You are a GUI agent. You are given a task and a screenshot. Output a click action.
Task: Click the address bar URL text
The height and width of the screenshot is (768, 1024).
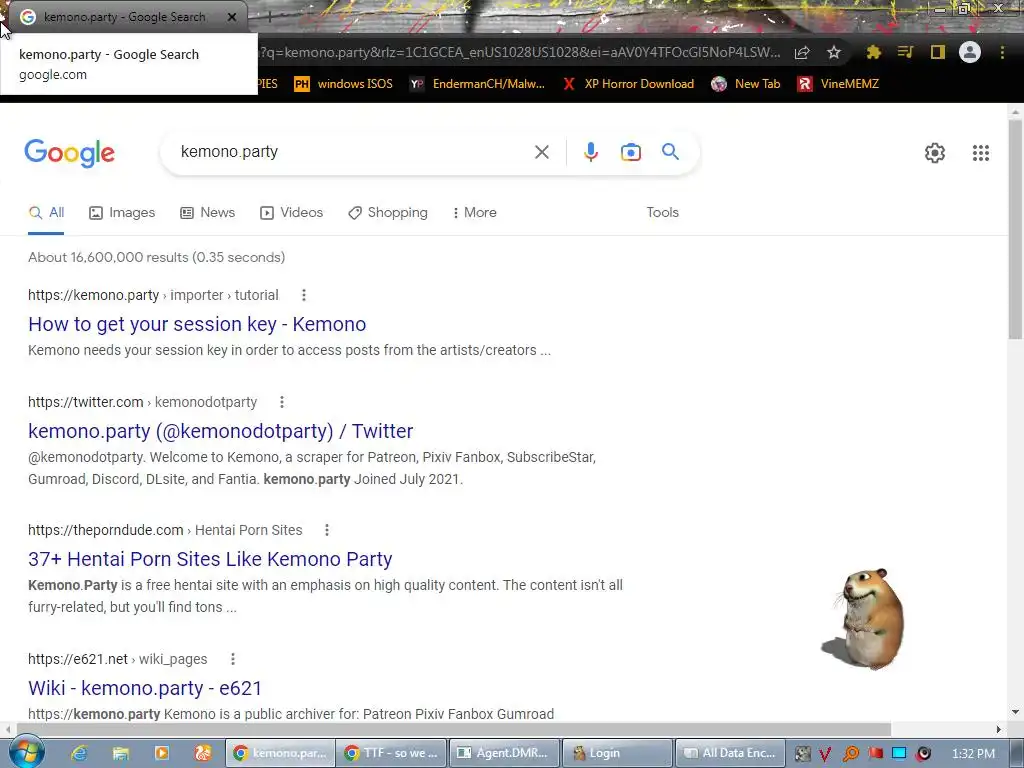click(520, 52)
